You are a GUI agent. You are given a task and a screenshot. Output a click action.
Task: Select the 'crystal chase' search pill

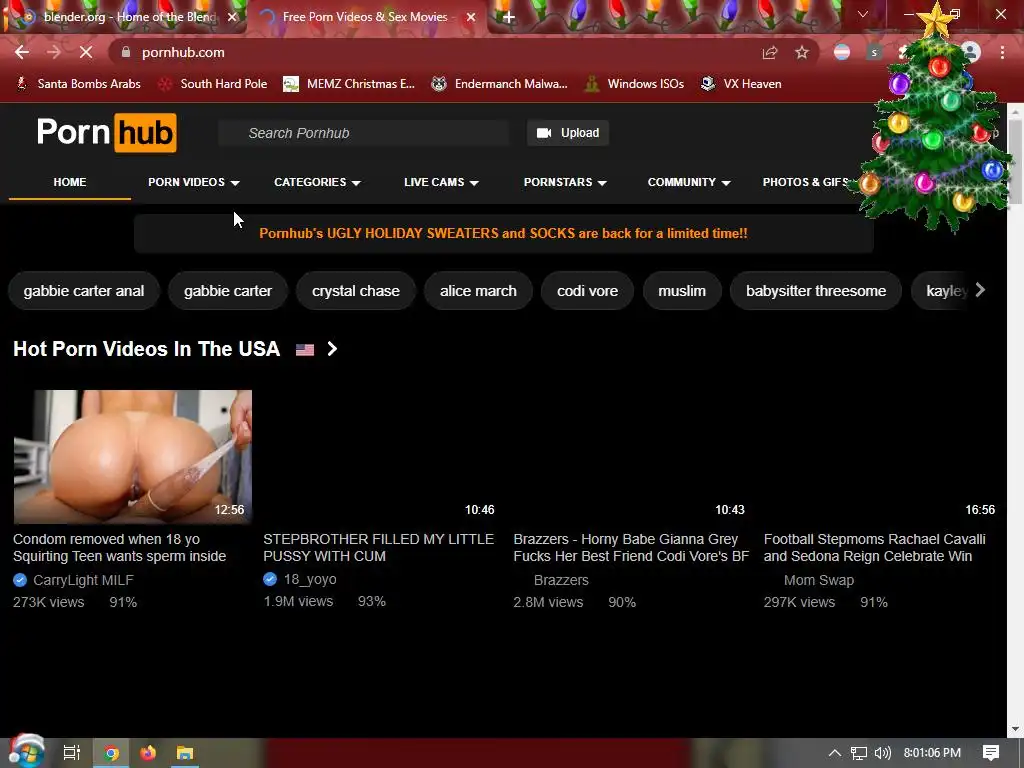click(x=356, y=291)
